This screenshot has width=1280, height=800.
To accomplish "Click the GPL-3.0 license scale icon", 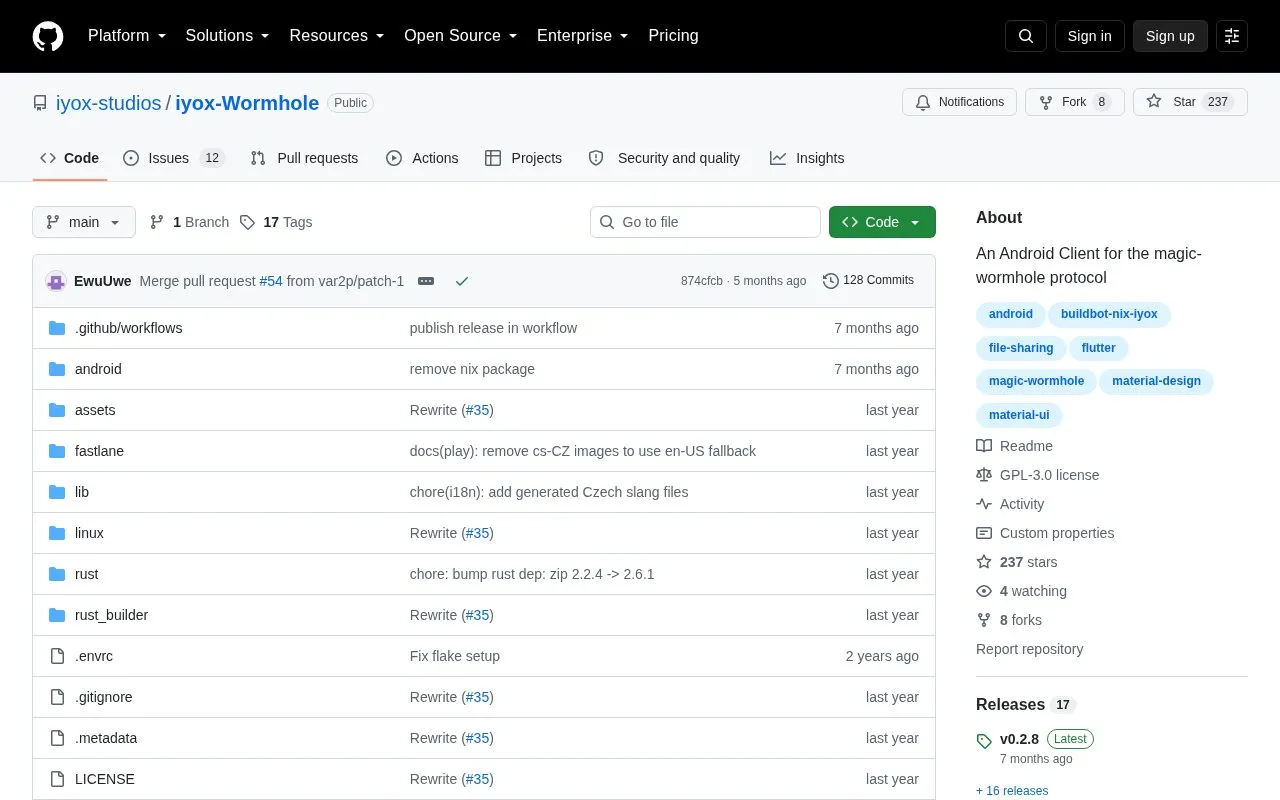I will 984,475.
